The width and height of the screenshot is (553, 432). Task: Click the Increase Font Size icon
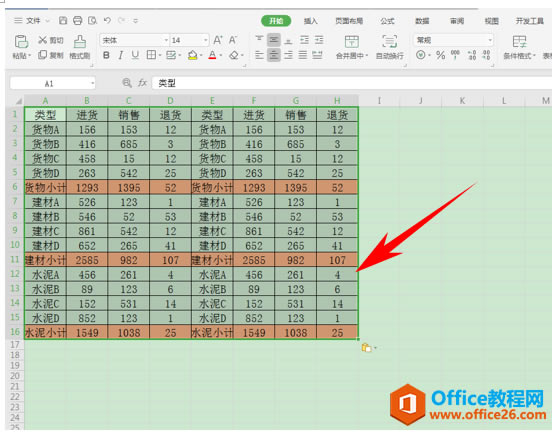[218, 40]
